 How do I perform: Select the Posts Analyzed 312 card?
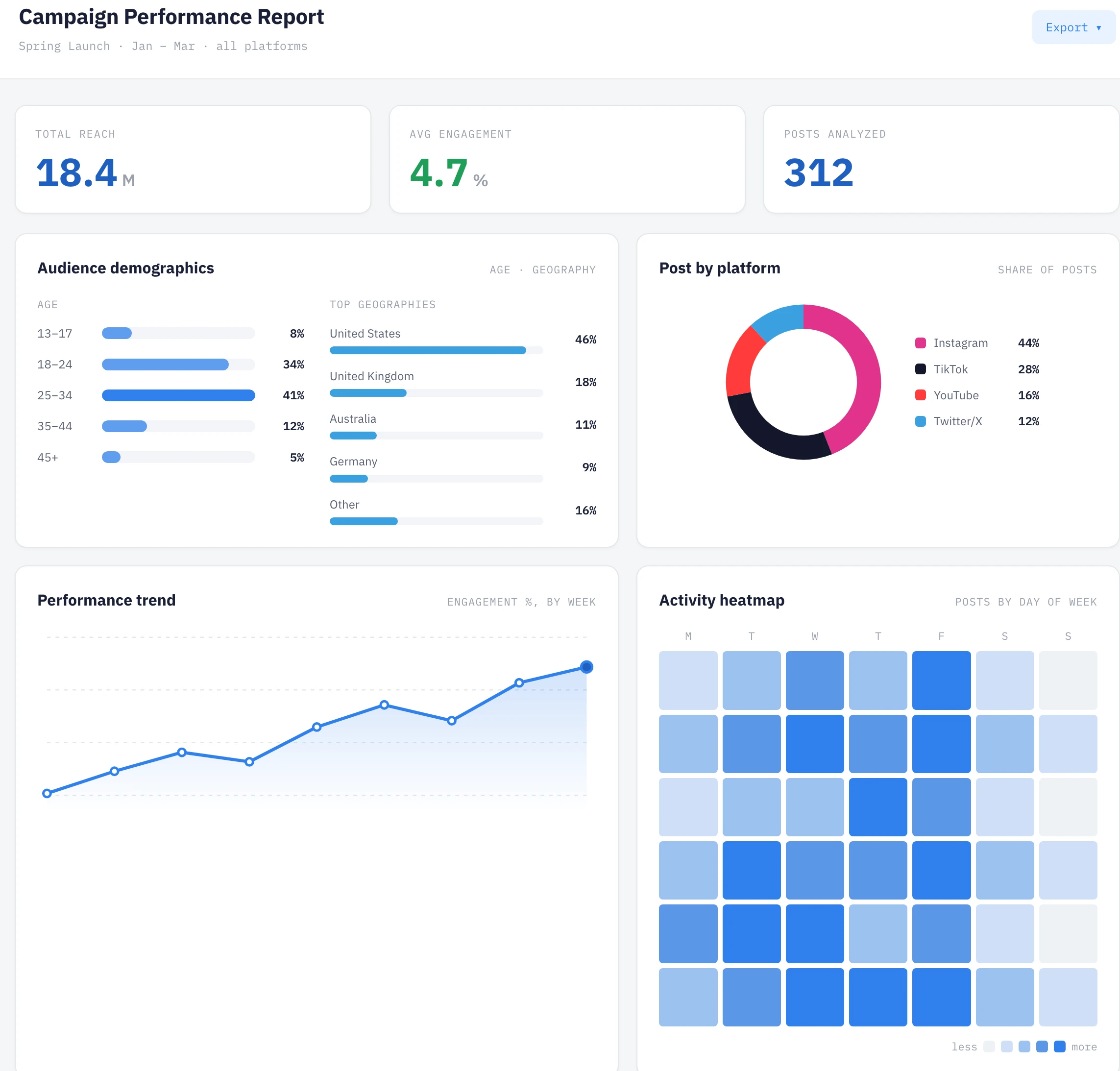941,159
